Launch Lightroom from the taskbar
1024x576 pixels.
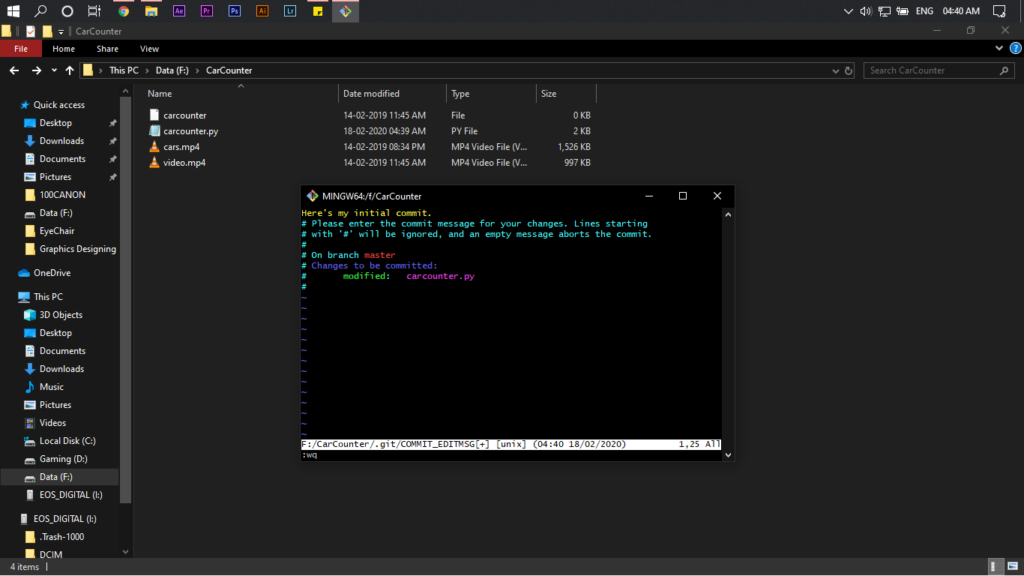pyautogui.click(x=290, y=12)
